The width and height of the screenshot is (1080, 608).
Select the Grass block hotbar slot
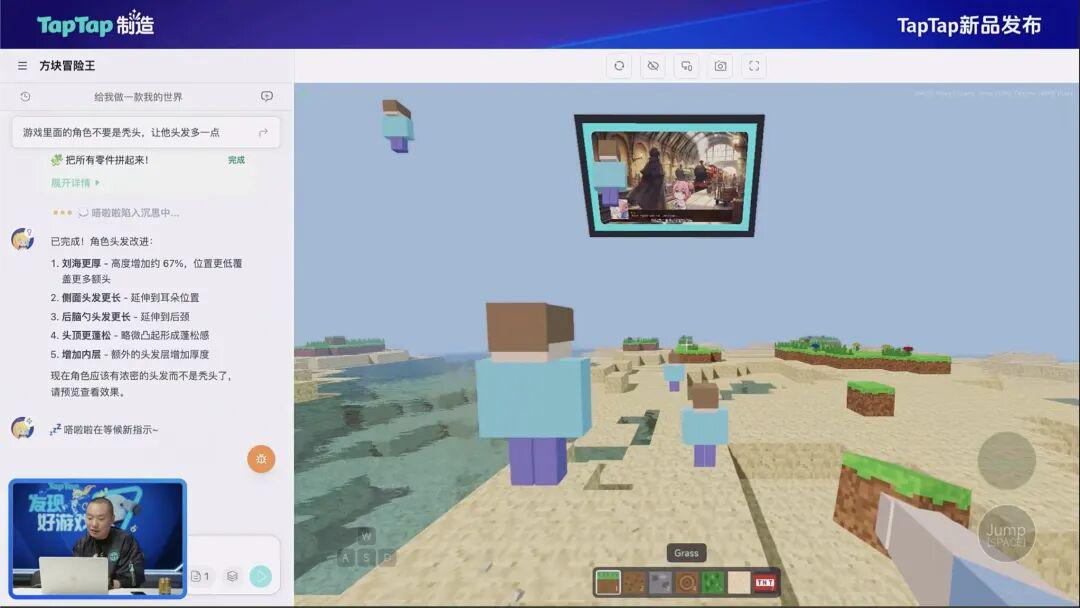click(x=608, y=583)
